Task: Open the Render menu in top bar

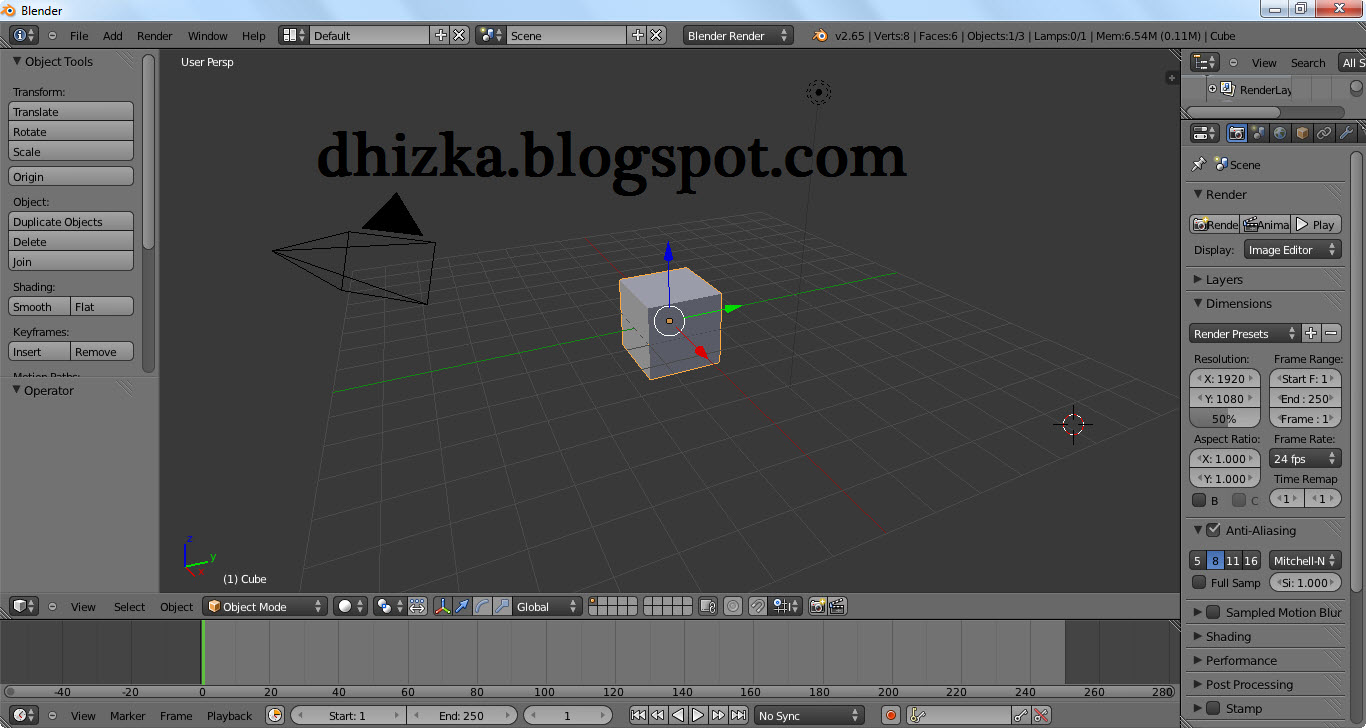Action: click(x=155, y=35)
